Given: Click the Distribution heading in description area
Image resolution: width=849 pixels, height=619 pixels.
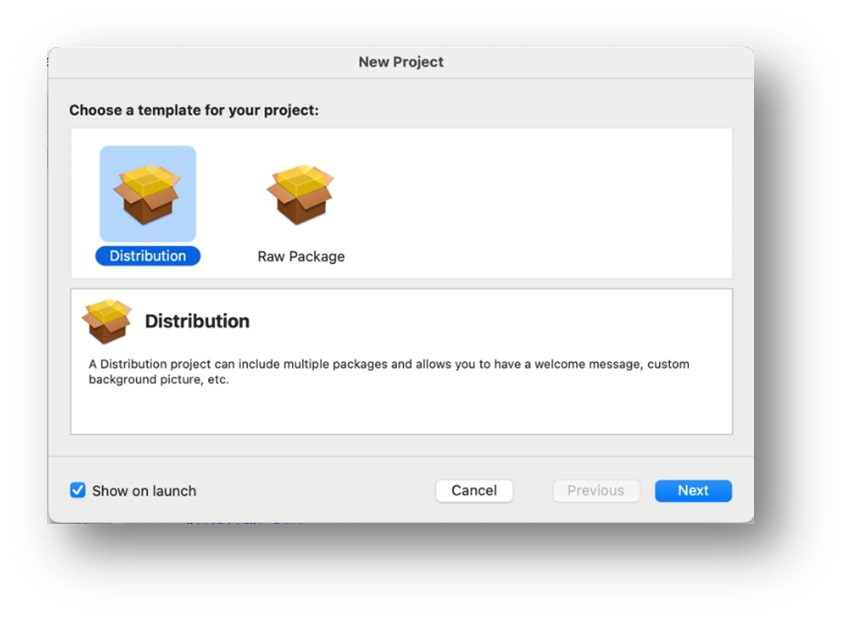Looking at the screenshot, I should [x=197, y=321].
